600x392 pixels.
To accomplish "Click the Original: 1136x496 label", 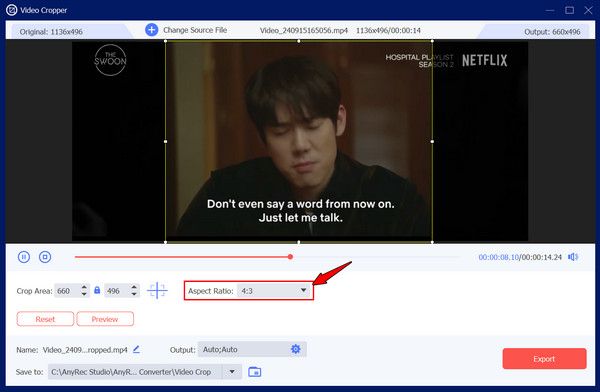I will point(51,32).
